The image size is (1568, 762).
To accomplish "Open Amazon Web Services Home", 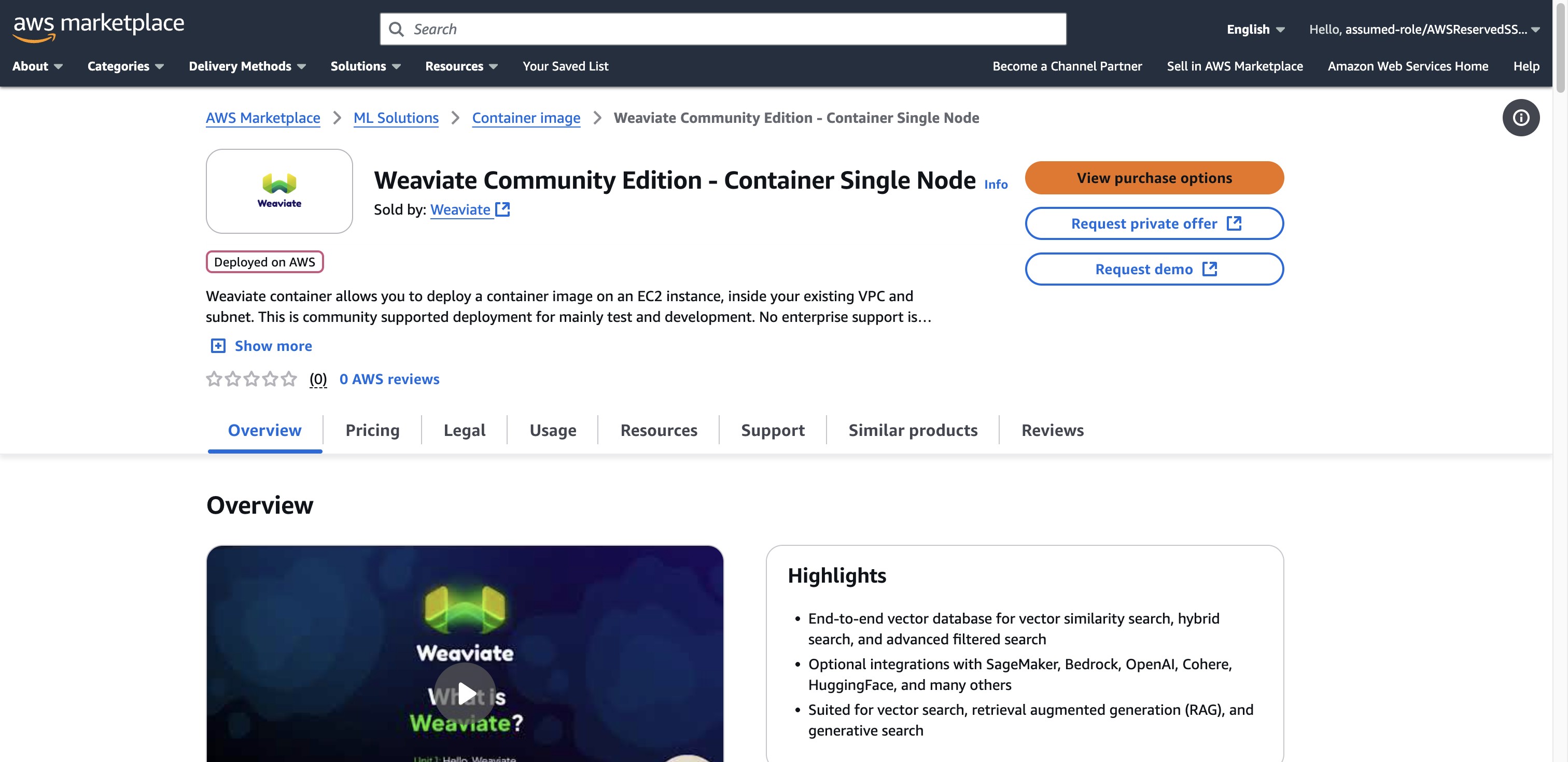I will coord(1408,66).
